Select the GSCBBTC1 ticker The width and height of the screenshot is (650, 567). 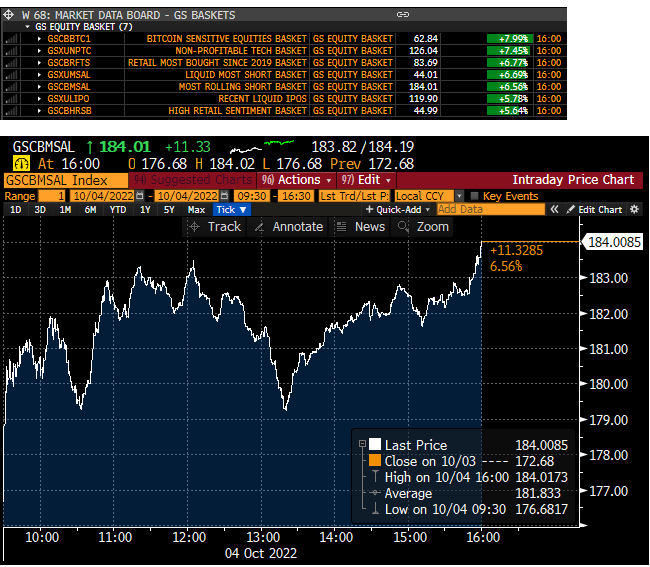click(x=69, y=39)
